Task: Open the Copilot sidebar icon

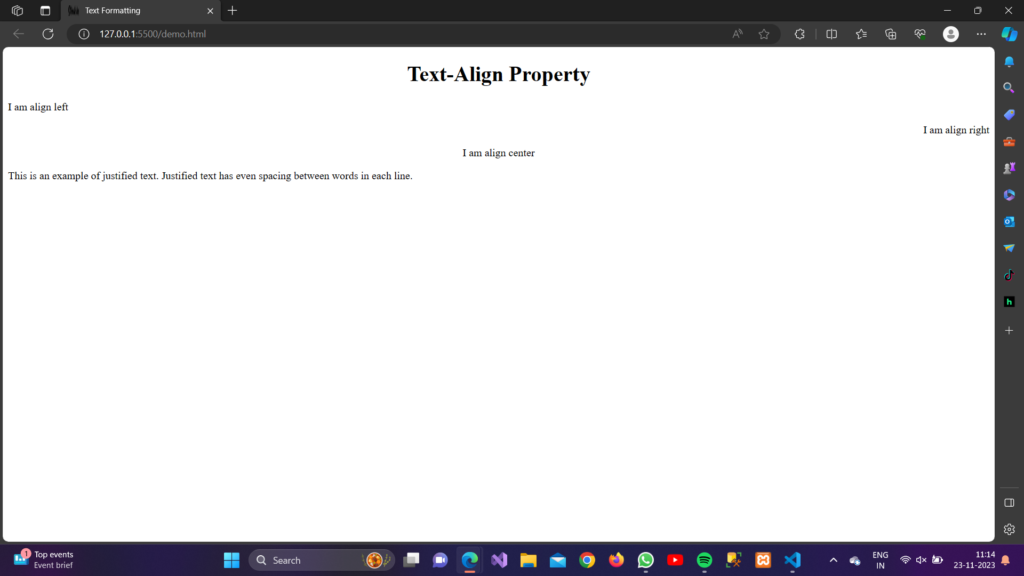Action: [x=1009, y=34]
